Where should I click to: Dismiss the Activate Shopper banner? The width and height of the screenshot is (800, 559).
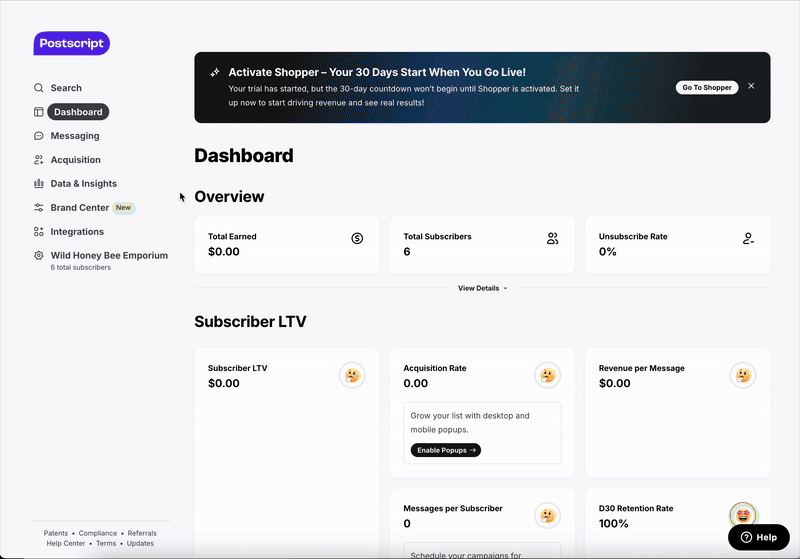tap(751, 86)
